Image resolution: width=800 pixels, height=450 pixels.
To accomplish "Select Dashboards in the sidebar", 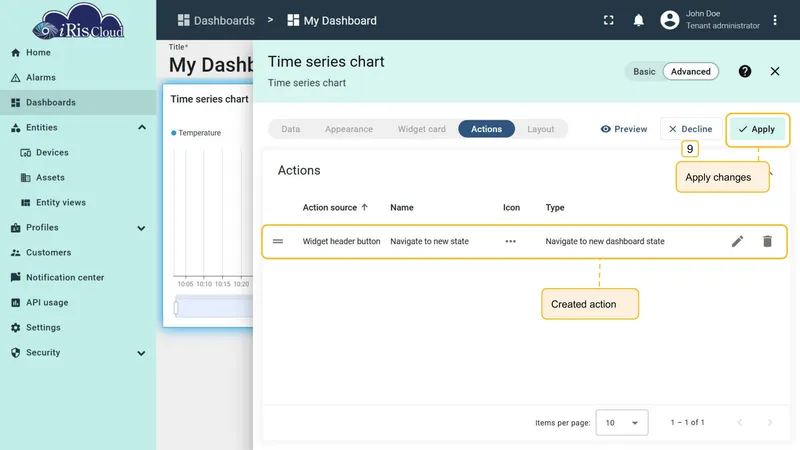I will tap(78, 103).
